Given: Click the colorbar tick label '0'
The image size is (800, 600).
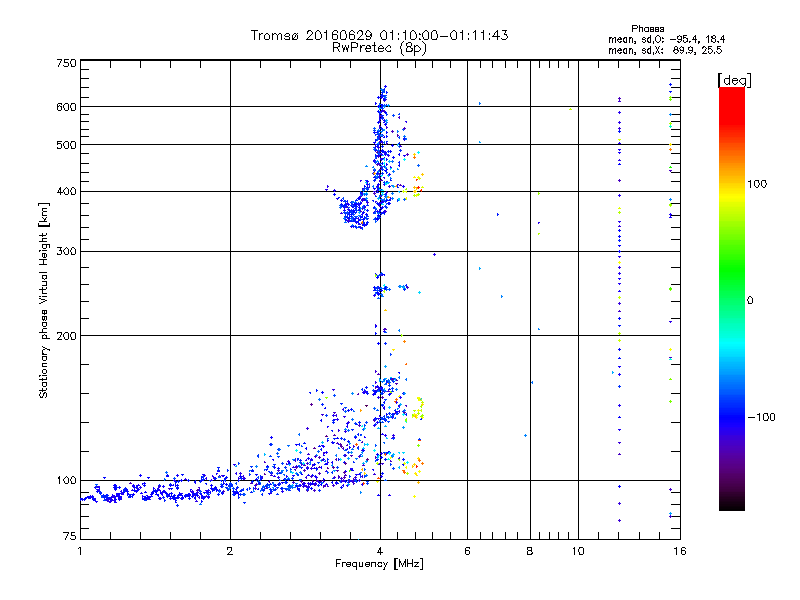Looking at the screenshot, I should 750,301.
